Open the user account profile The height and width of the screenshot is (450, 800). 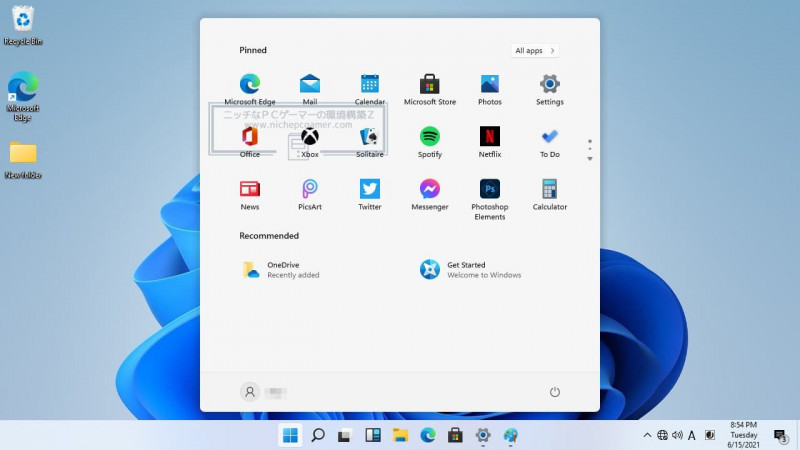[x=263, y=392]
